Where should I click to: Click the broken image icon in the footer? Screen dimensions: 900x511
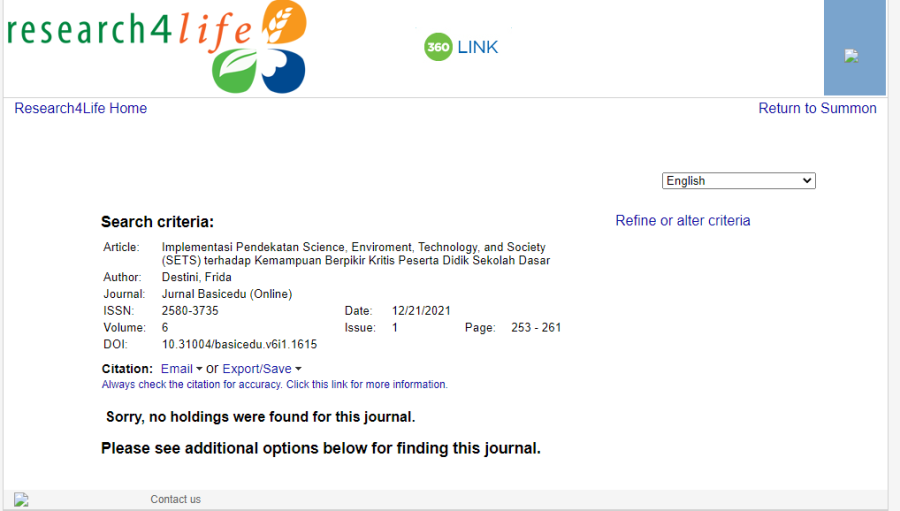(22, 500)
